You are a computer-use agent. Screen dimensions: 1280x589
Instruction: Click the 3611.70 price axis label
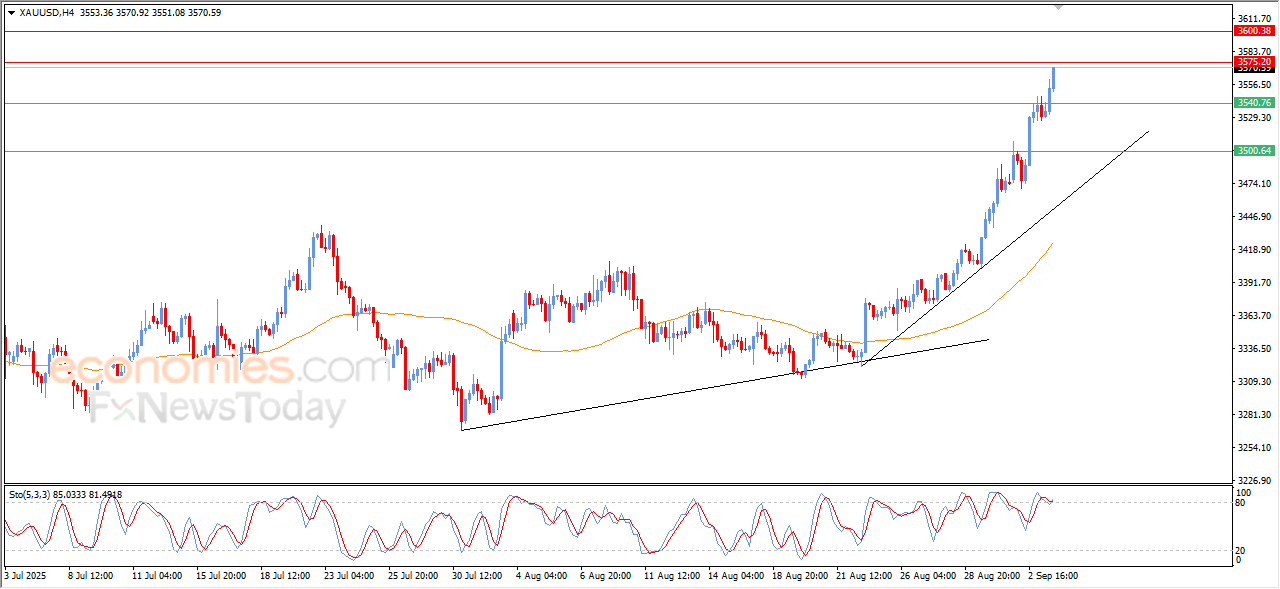pos(1253,19)
